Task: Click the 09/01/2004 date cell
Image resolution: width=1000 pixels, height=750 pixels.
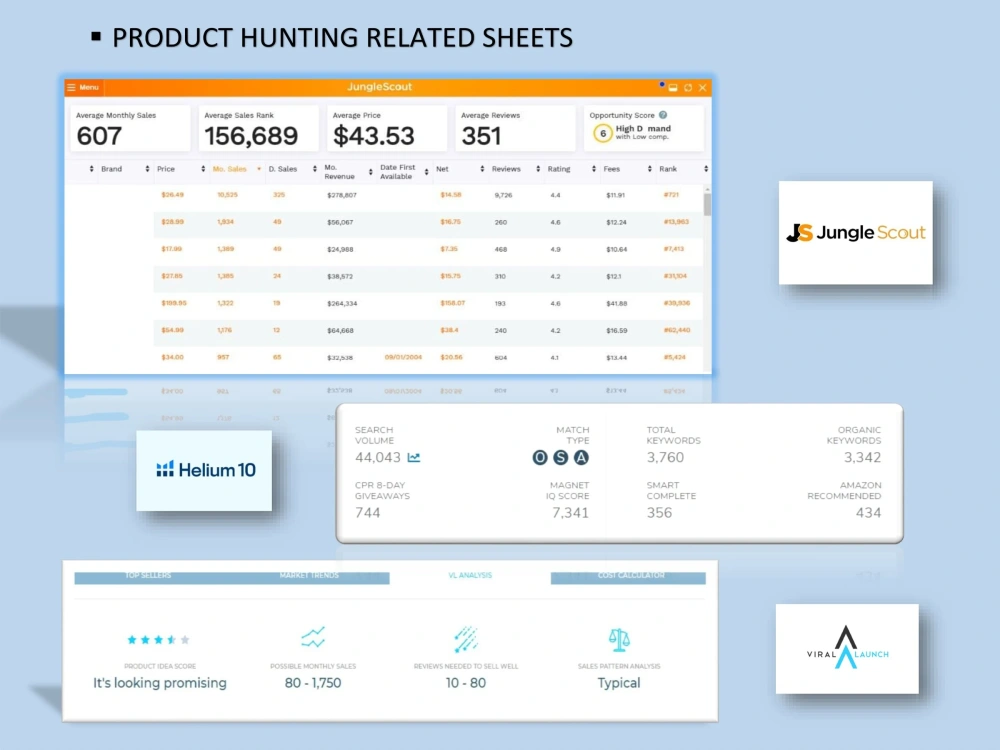Action: pos(403,357)
